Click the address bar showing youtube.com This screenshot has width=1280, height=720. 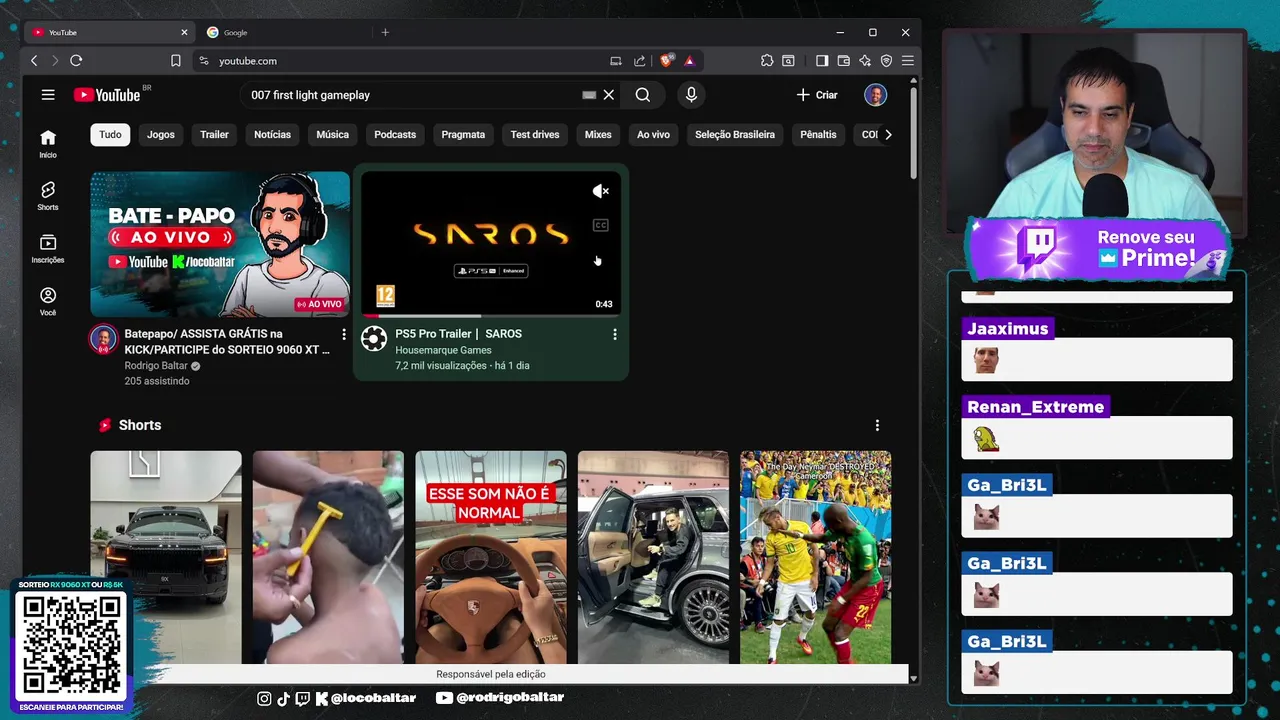(400, 61)
